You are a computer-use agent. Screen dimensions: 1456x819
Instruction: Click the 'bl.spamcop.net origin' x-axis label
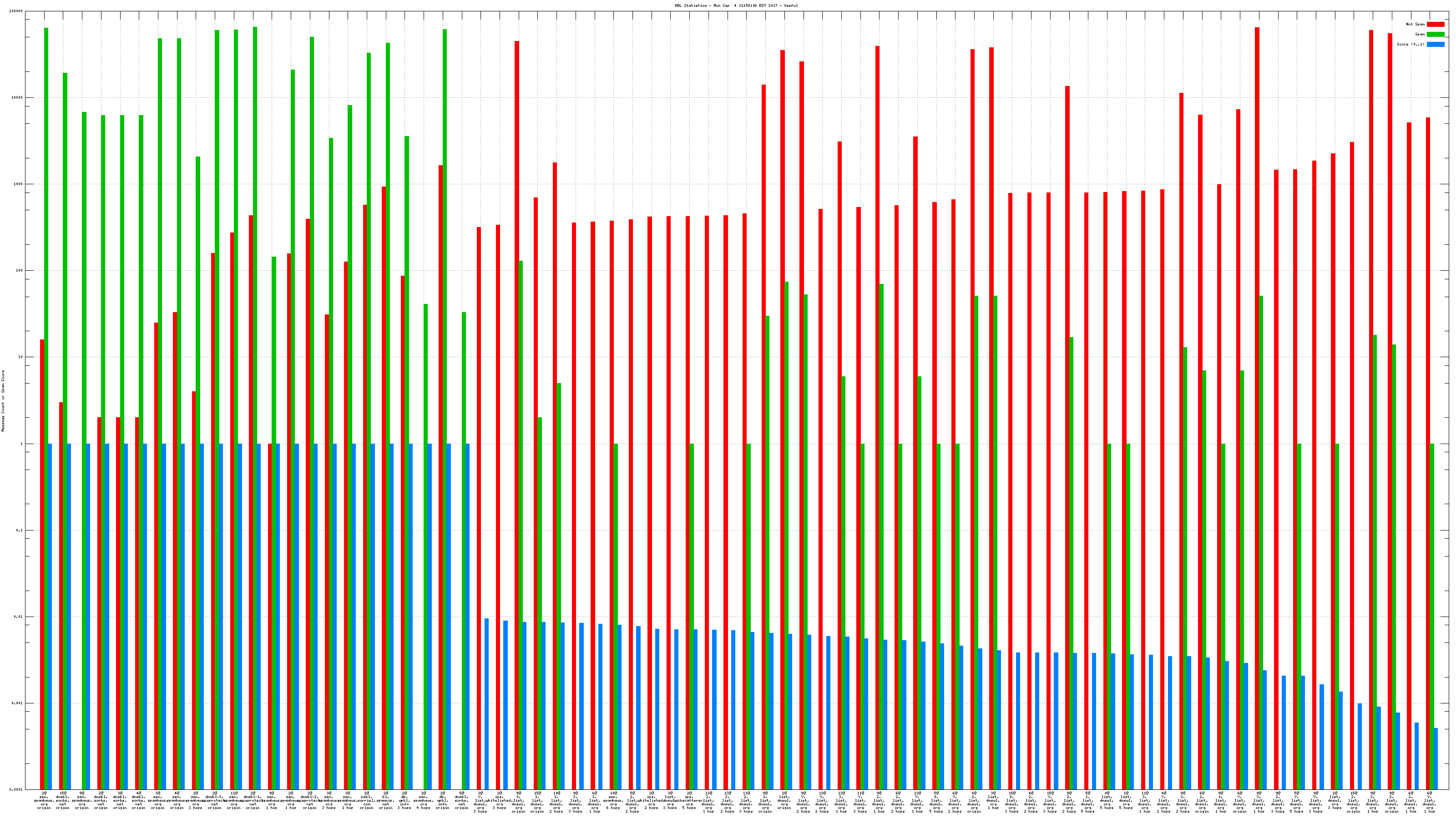pyautogui.click(x=385, y=800)
